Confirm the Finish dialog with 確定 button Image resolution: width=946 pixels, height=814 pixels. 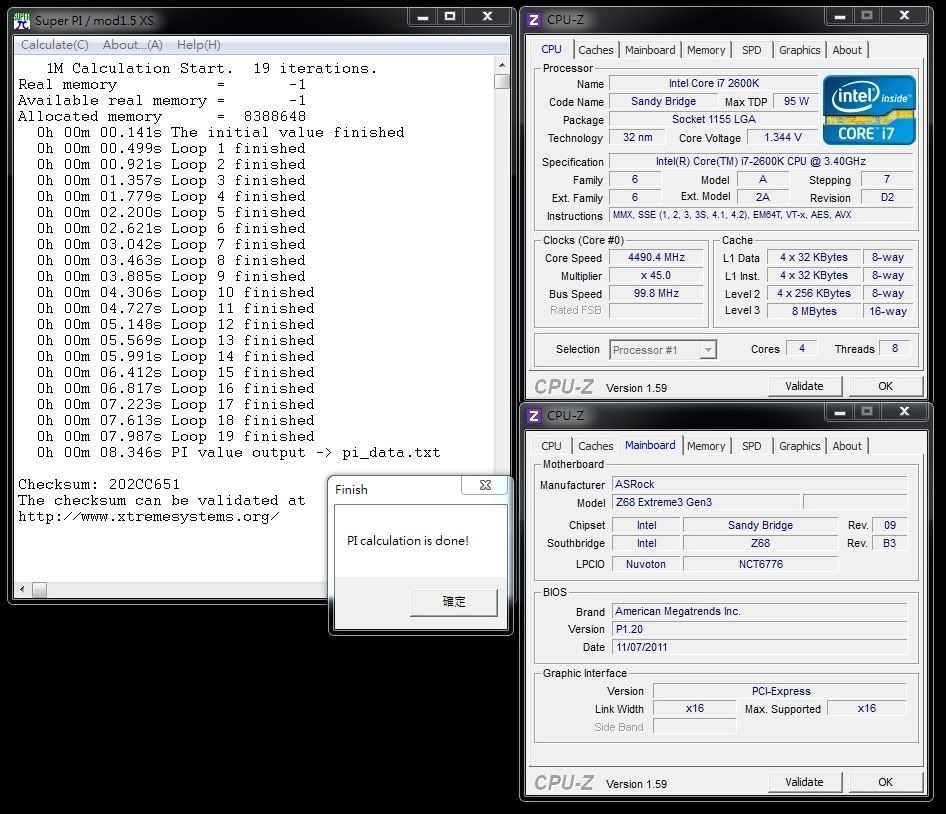(454, 602)
